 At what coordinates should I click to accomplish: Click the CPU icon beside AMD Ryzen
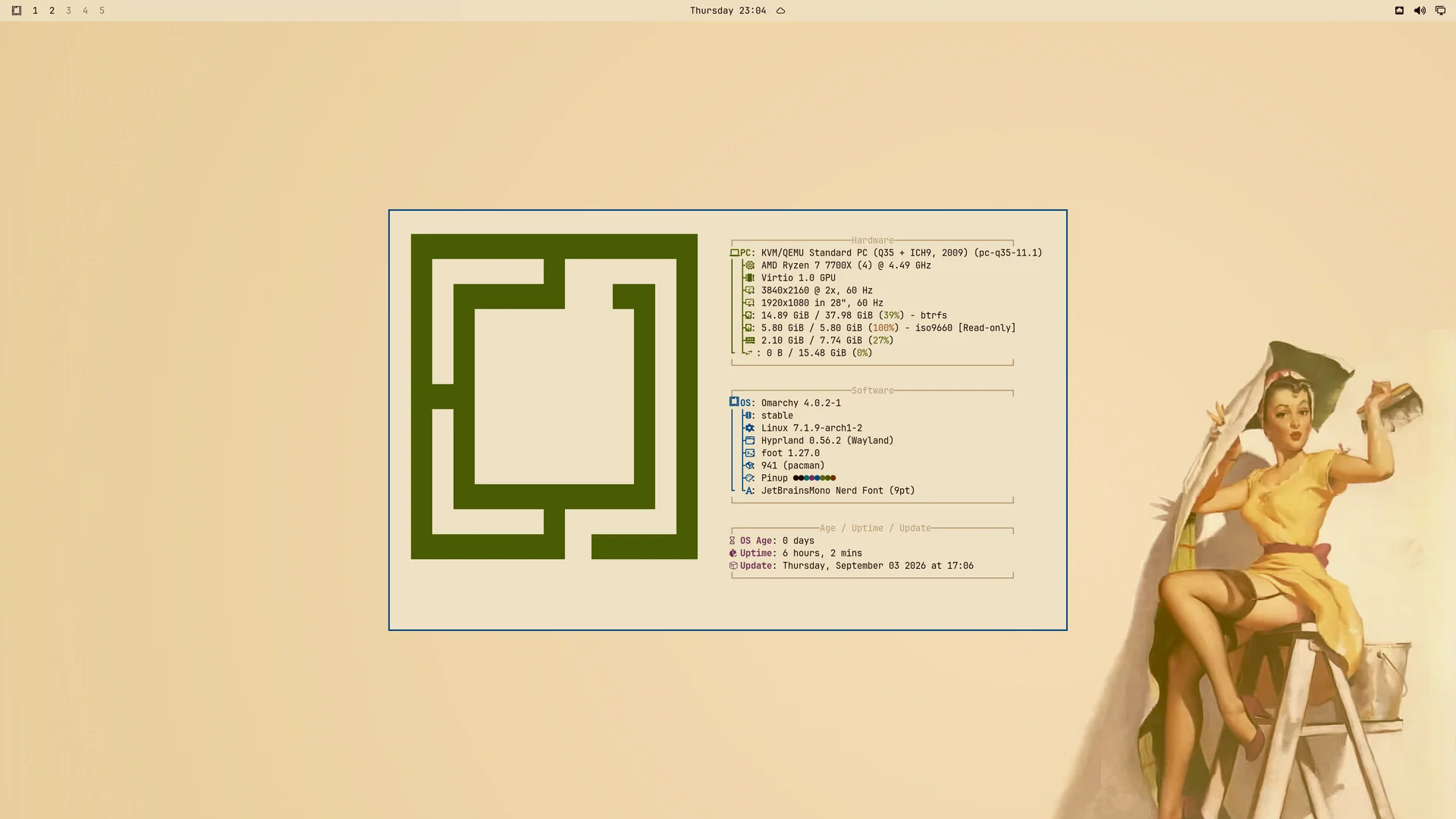(x=749, y=265)
